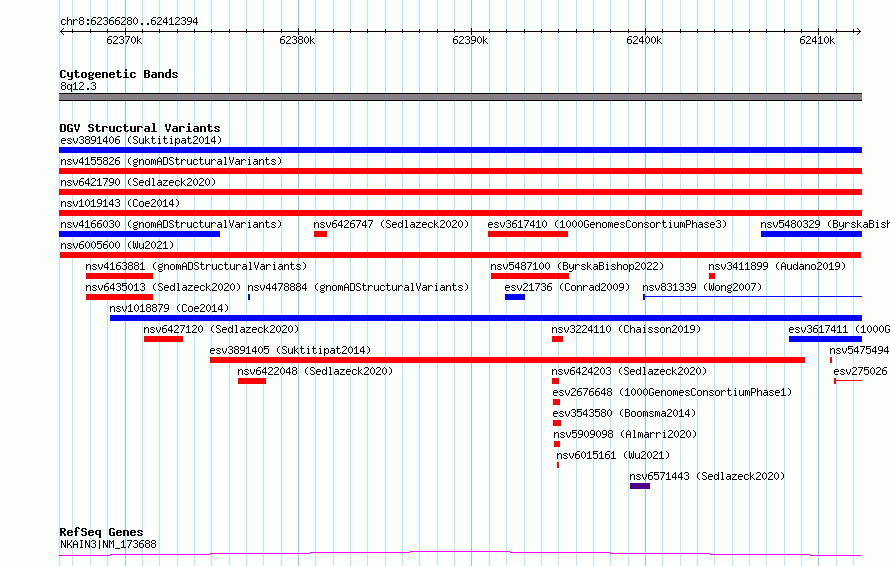Viewport: 890px width, 566px height.
Task: Open esv21736 (Conrad2009) label
Action: point(567,287)
